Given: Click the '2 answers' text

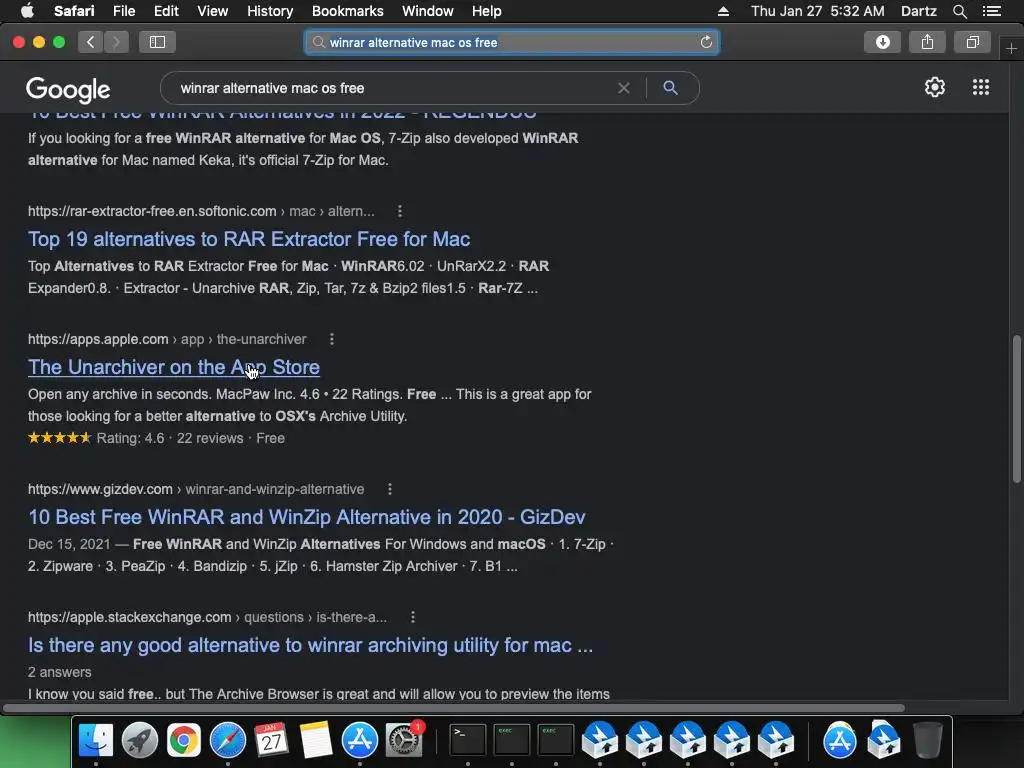Looking at the screenshot, I should coord(59,672).
